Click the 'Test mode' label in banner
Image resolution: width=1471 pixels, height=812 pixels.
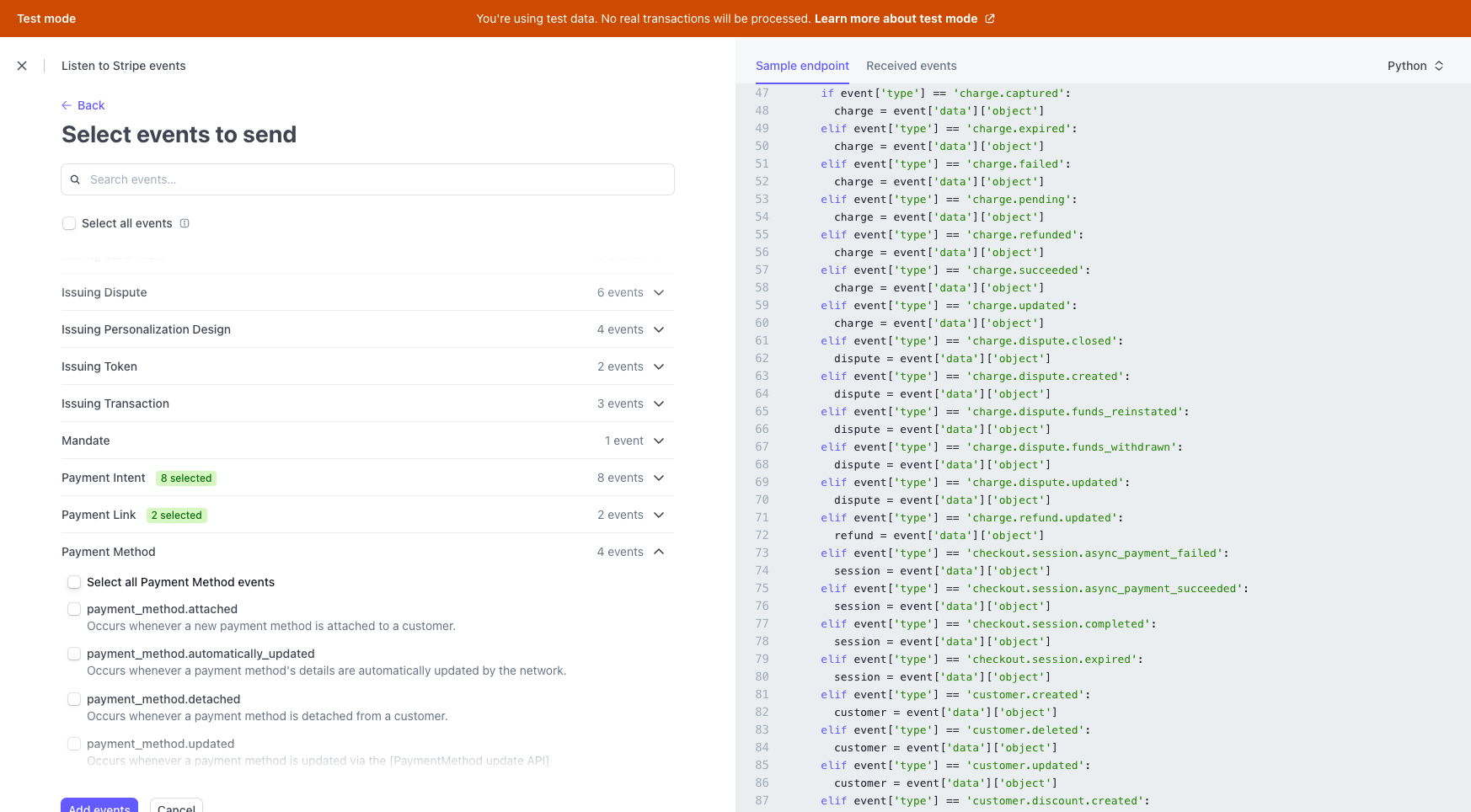46,19
